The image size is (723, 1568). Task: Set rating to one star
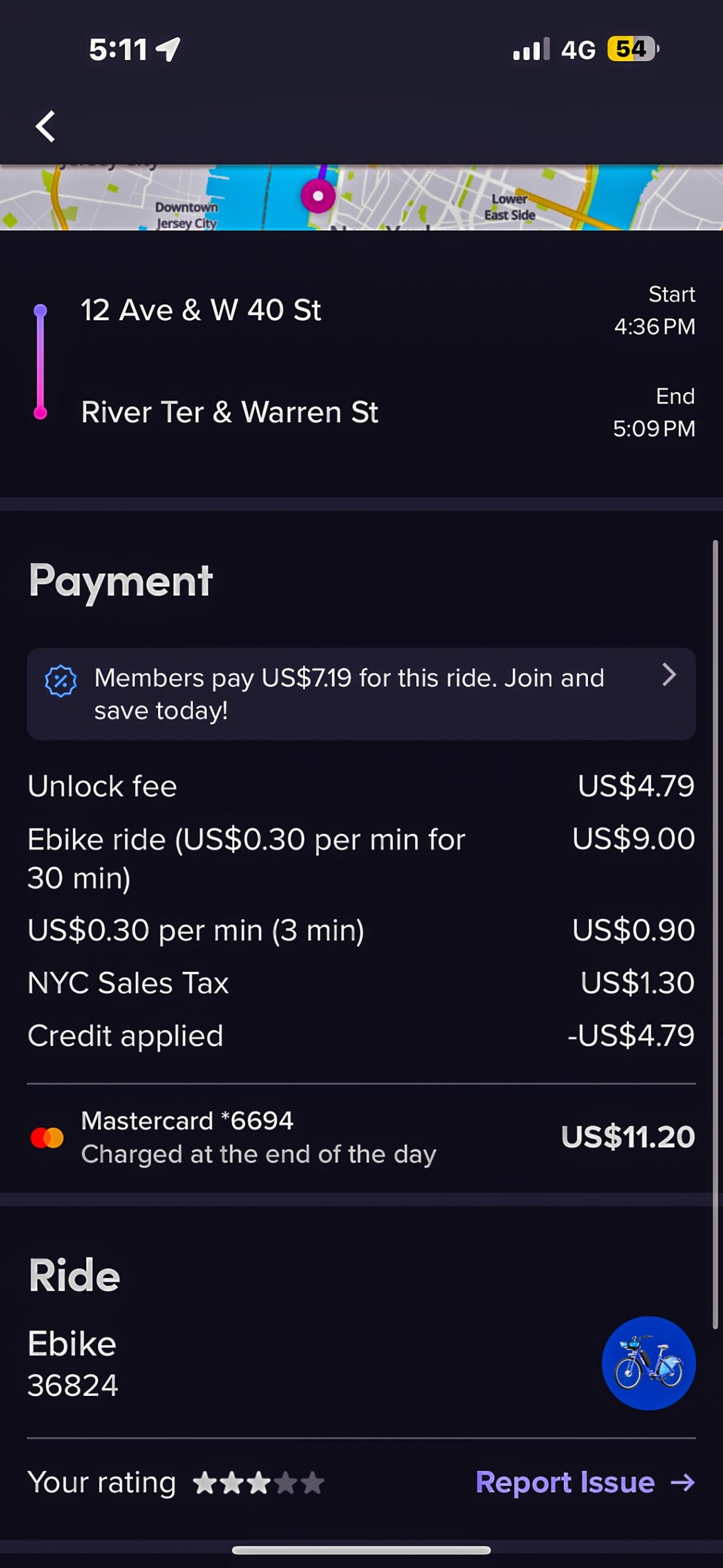point(205,1483)
